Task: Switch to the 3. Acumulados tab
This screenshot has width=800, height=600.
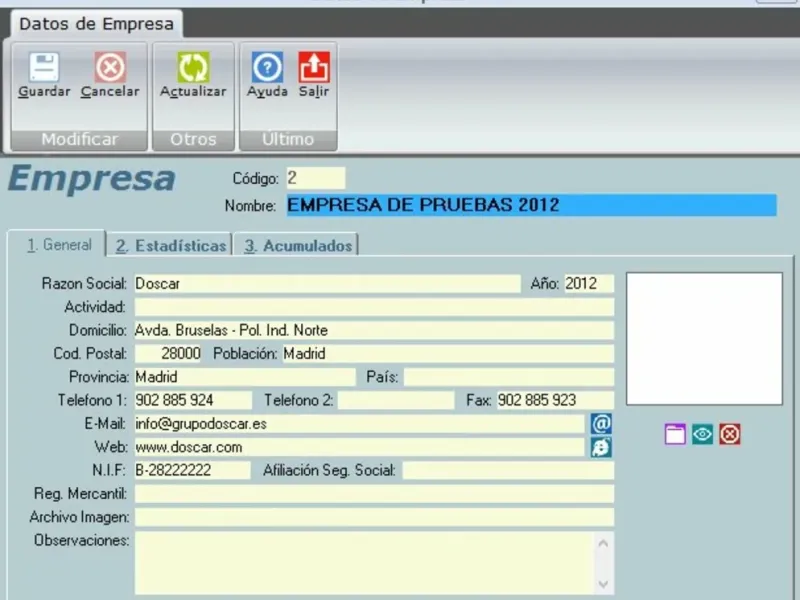Action: click(298, 245)
